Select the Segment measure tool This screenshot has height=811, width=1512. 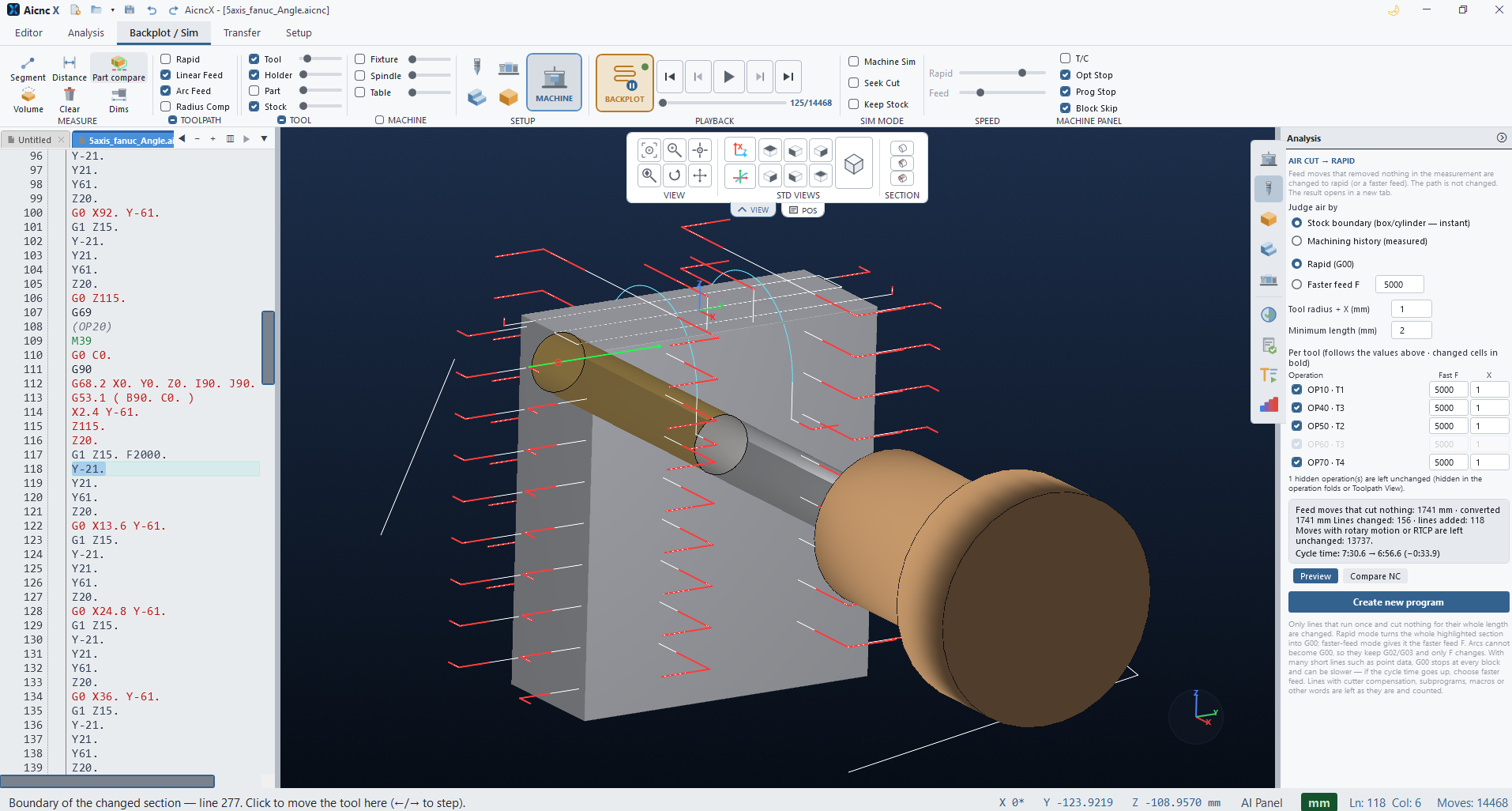point(28,69)
